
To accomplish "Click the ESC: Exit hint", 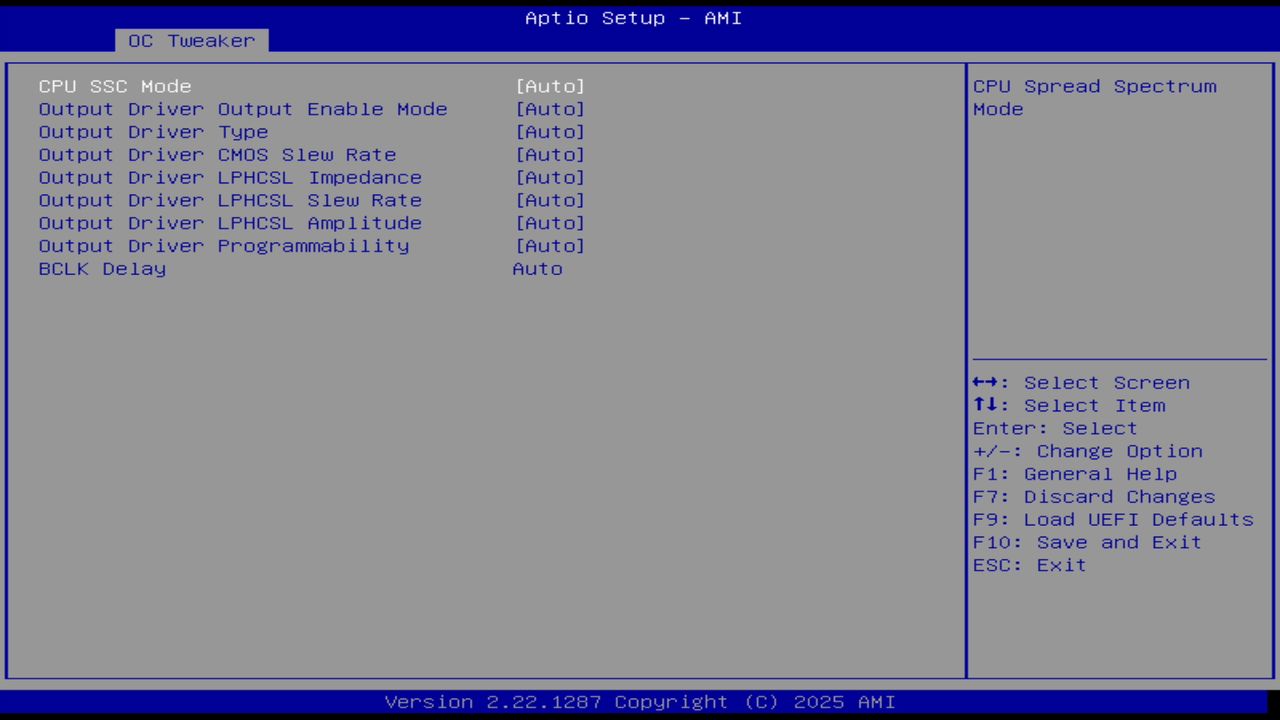I will click(1029, 566).
